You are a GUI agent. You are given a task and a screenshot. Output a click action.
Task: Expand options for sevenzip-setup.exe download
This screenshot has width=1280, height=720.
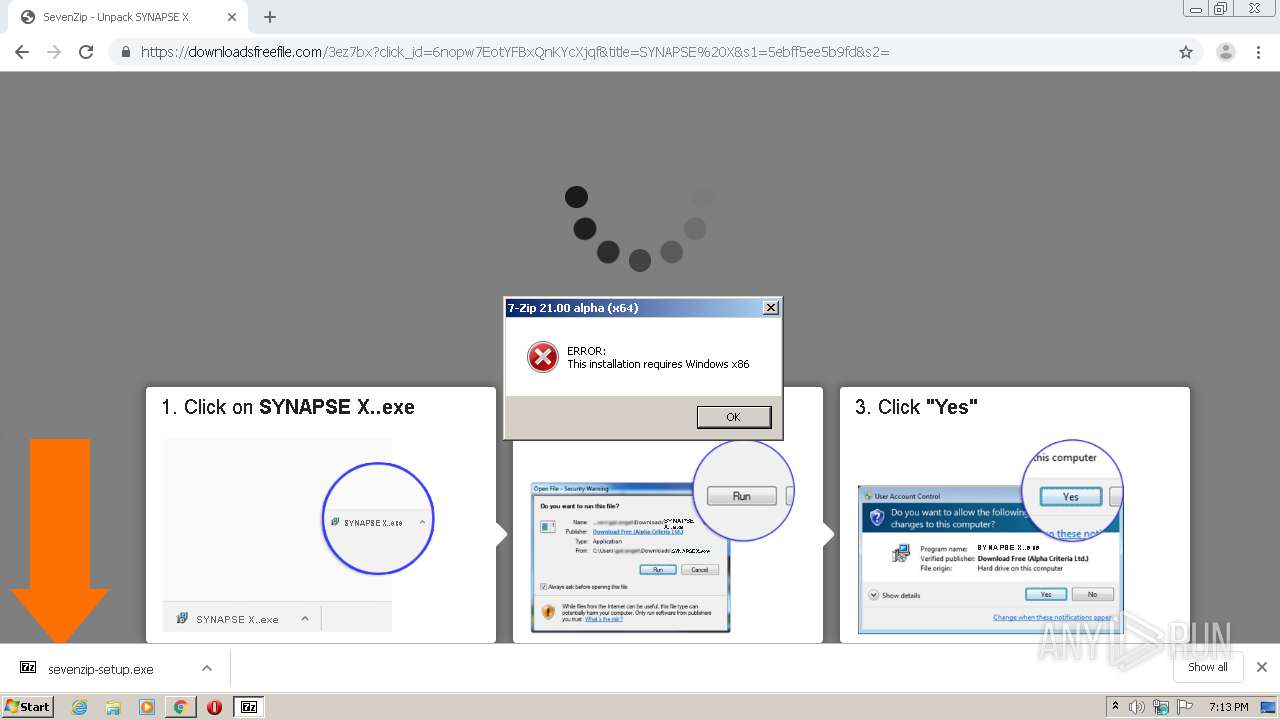pos(206,668)
